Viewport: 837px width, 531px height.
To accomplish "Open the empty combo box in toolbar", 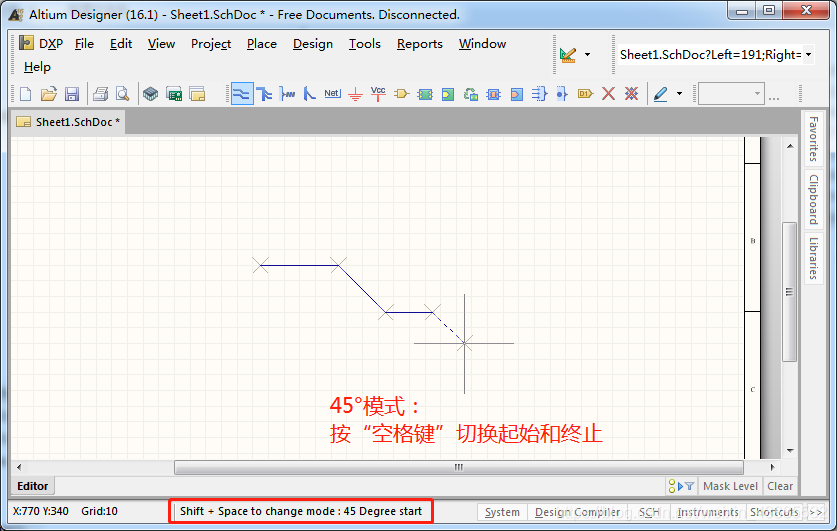I will click(x=731, y=94).
